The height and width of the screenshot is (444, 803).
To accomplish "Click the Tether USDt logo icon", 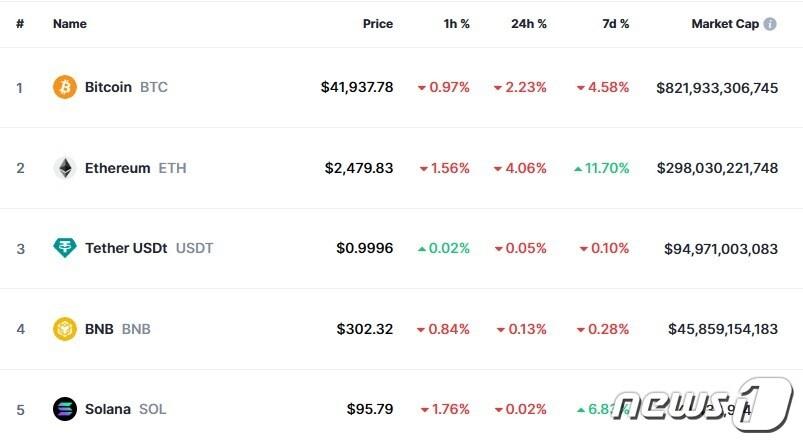I will click(x=65, y=248).
